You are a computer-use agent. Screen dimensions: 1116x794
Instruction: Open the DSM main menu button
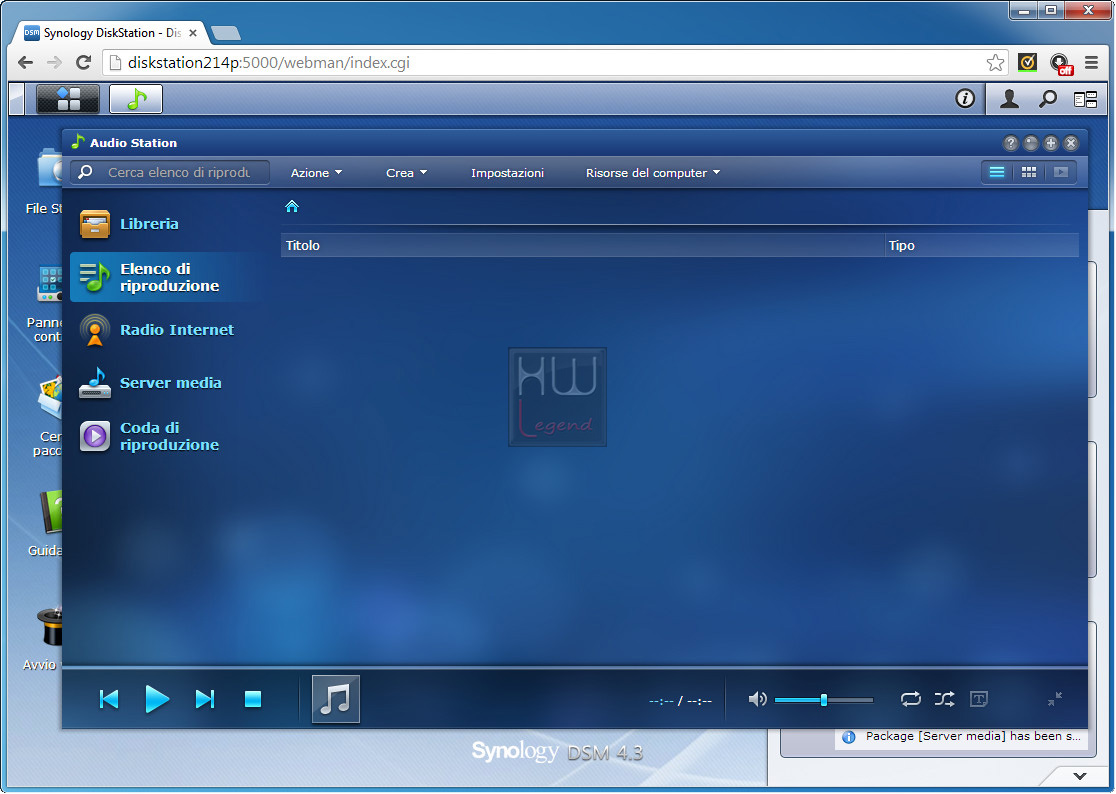pyautogui.click(x=68, y=99)
